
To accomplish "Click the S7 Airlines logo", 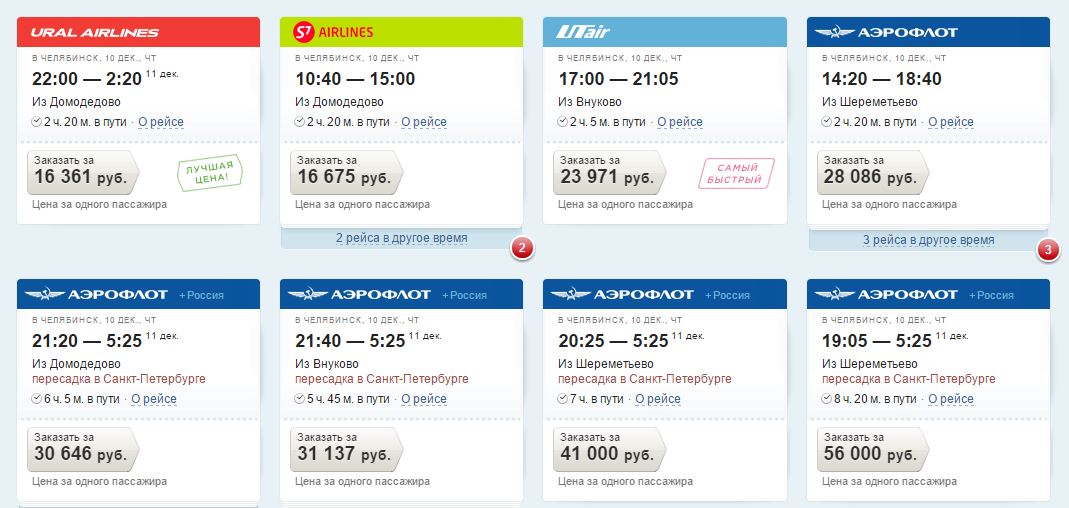I will pyautogui.click(x=333, y=32).
